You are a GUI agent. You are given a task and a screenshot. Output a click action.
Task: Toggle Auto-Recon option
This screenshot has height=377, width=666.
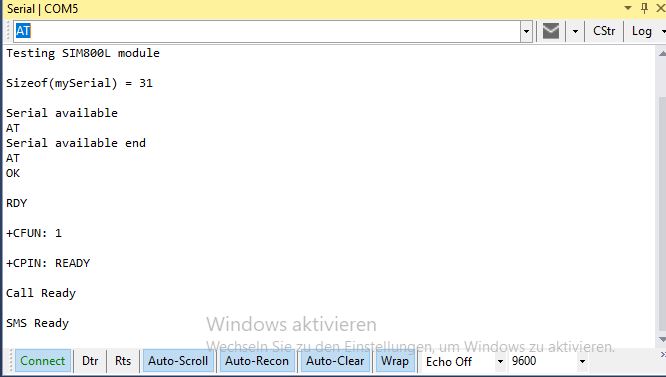(257, 361)
